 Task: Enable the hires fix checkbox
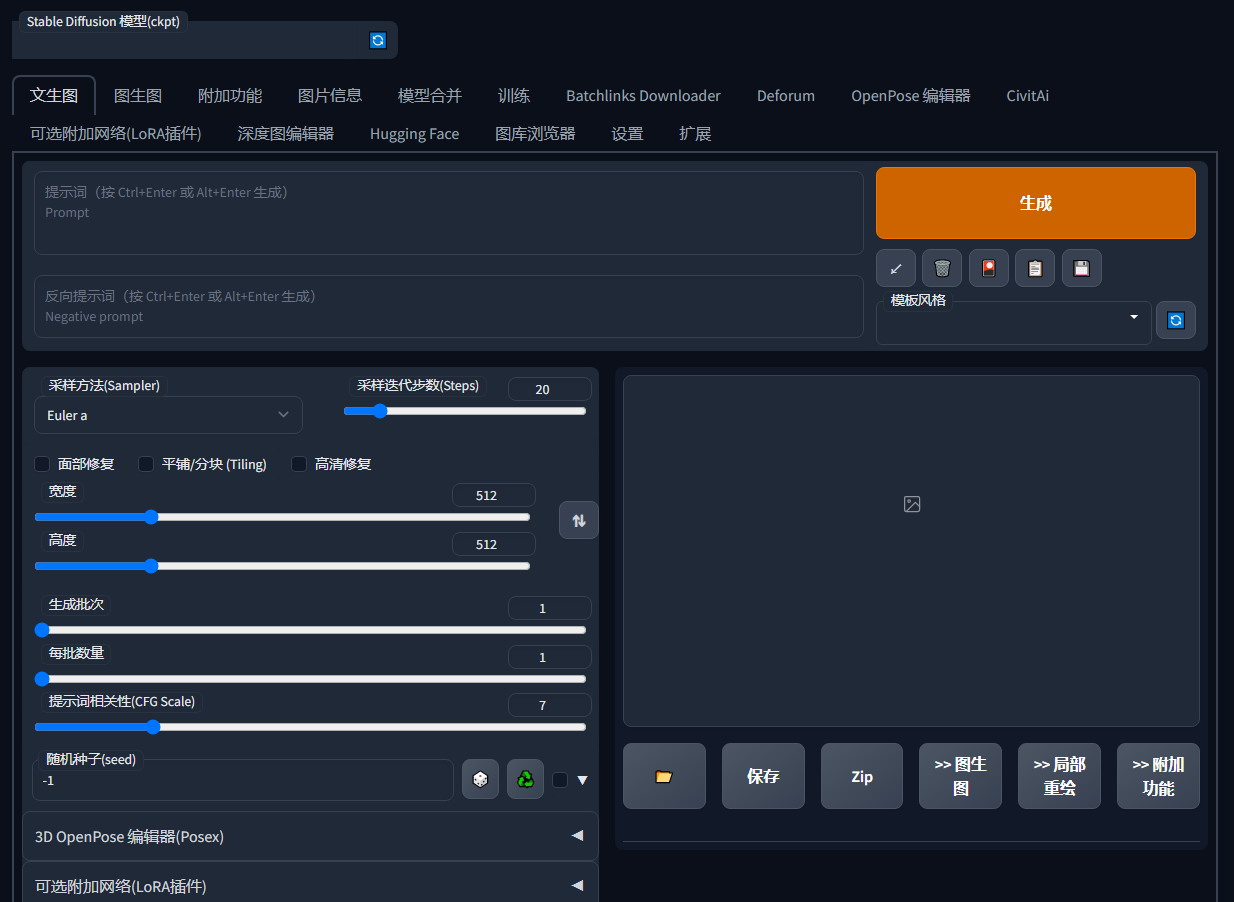click(x=299, y=464)
